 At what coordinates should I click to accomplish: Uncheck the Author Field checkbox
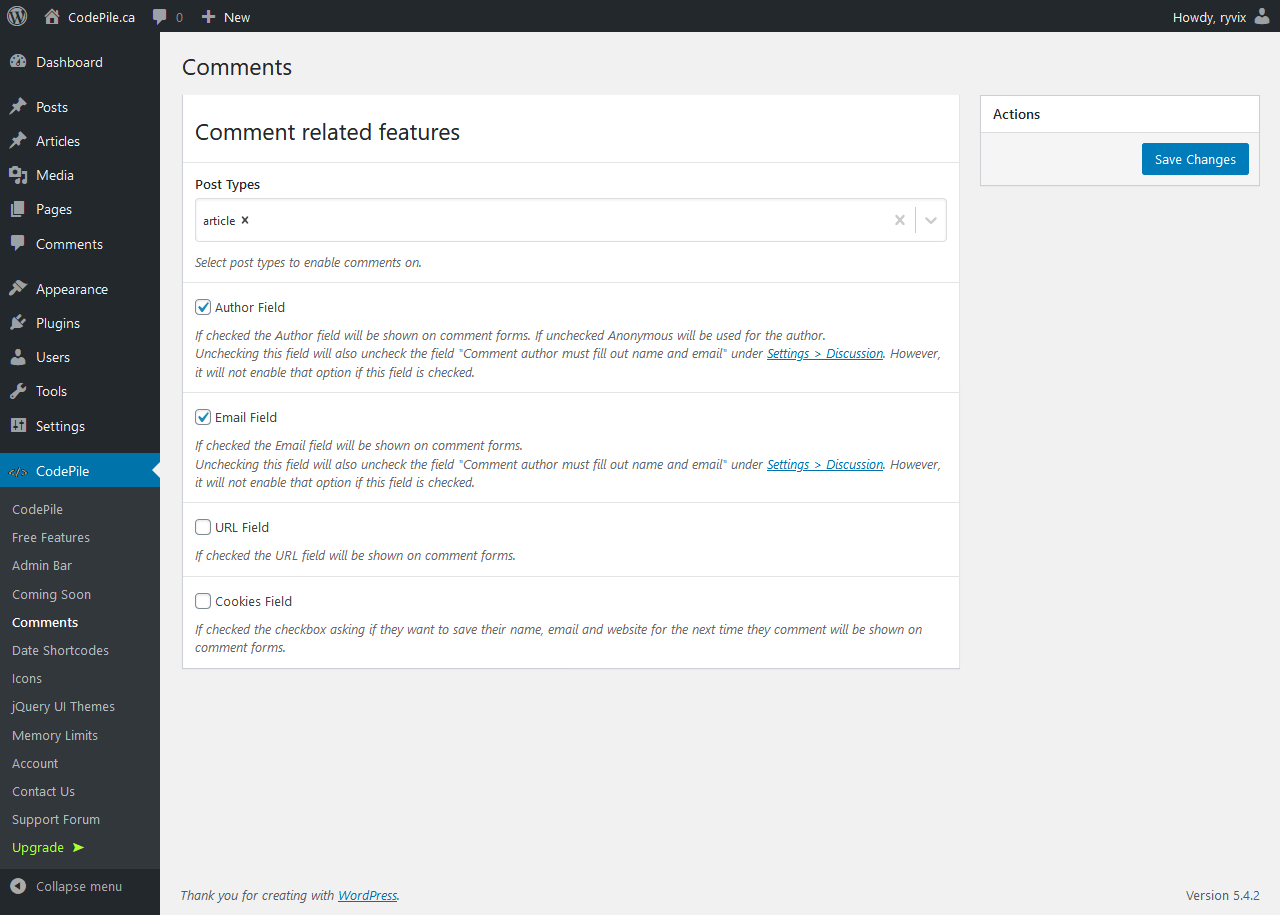tap(203, 308)
